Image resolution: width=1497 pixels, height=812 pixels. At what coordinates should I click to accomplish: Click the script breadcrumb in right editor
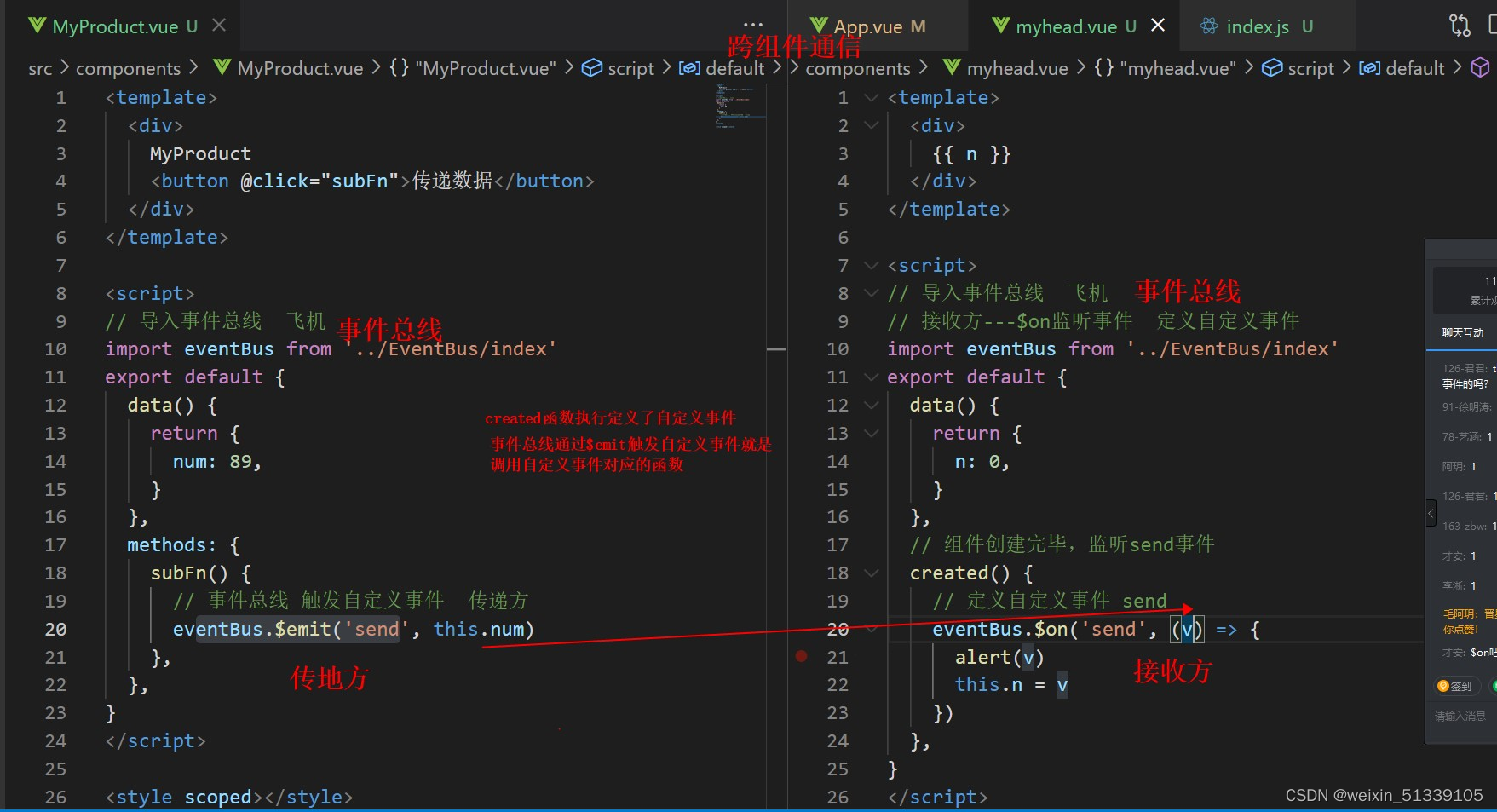(x=1298, y=68)
